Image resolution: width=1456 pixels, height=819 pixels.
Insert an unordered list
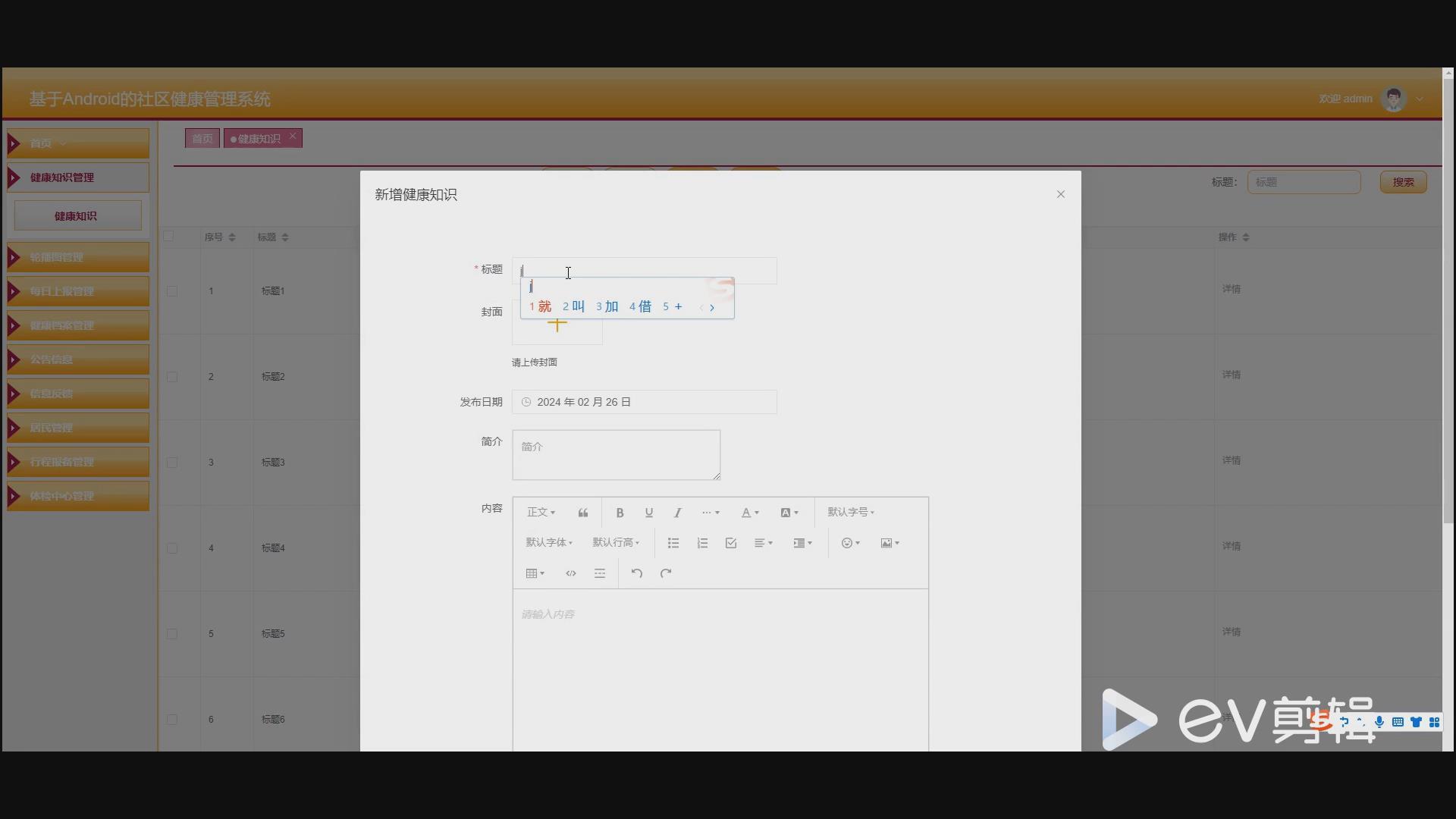click(x=673, y=543)
